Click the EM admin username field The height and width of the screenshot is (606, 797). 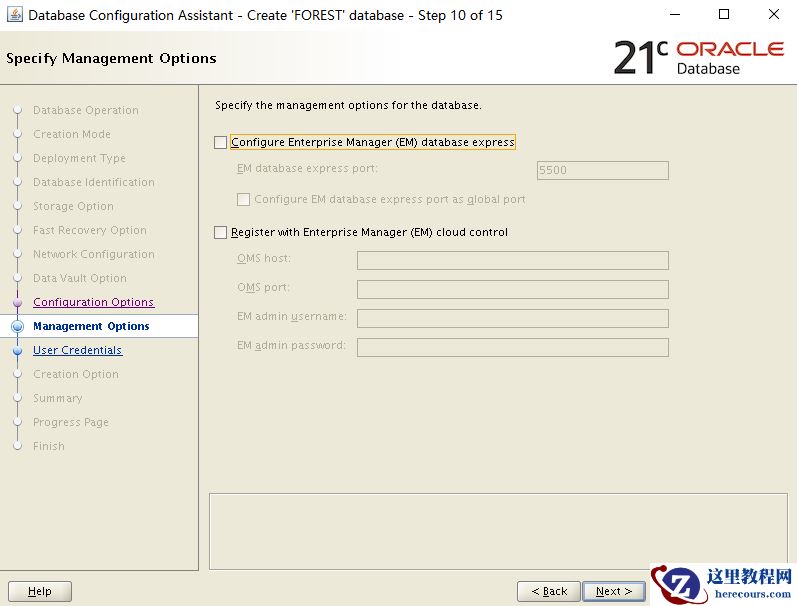click(x=512, y=318)
